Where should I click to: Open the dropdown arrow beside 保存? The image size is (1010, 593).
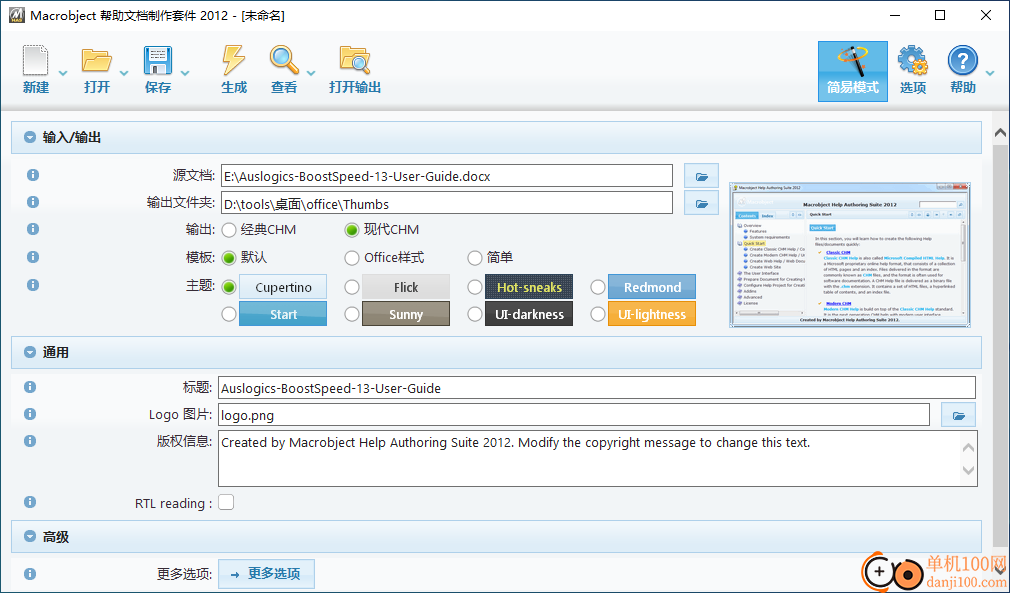(185, 73)
